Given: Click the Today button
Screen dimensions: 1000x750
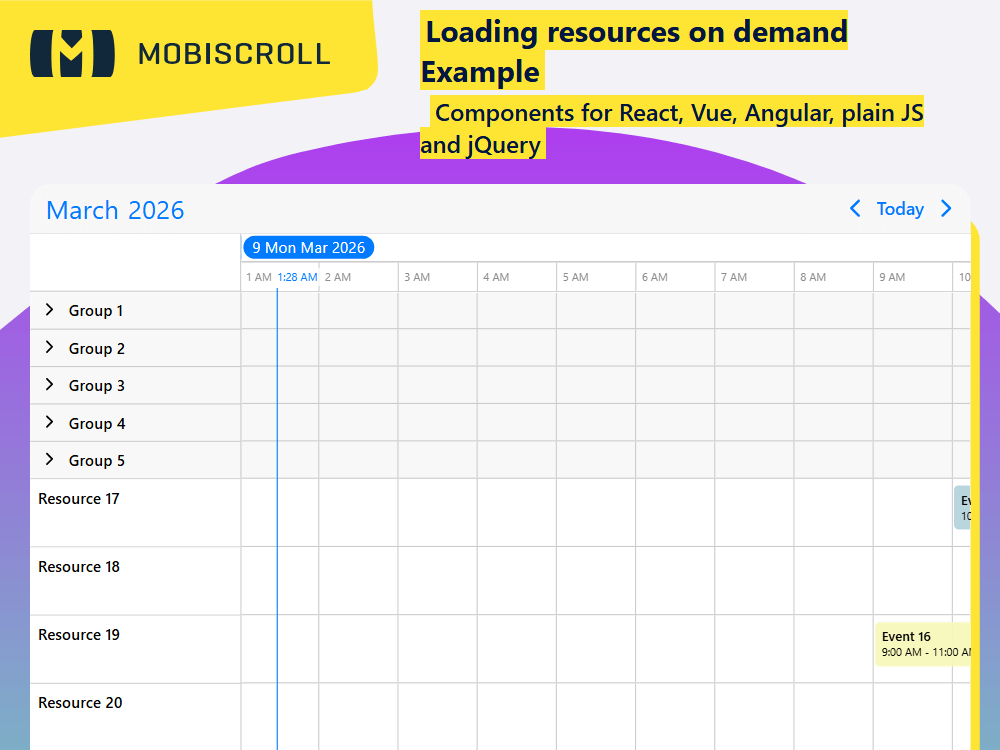Looking at the screenshot, I should (x=900, y=209).
